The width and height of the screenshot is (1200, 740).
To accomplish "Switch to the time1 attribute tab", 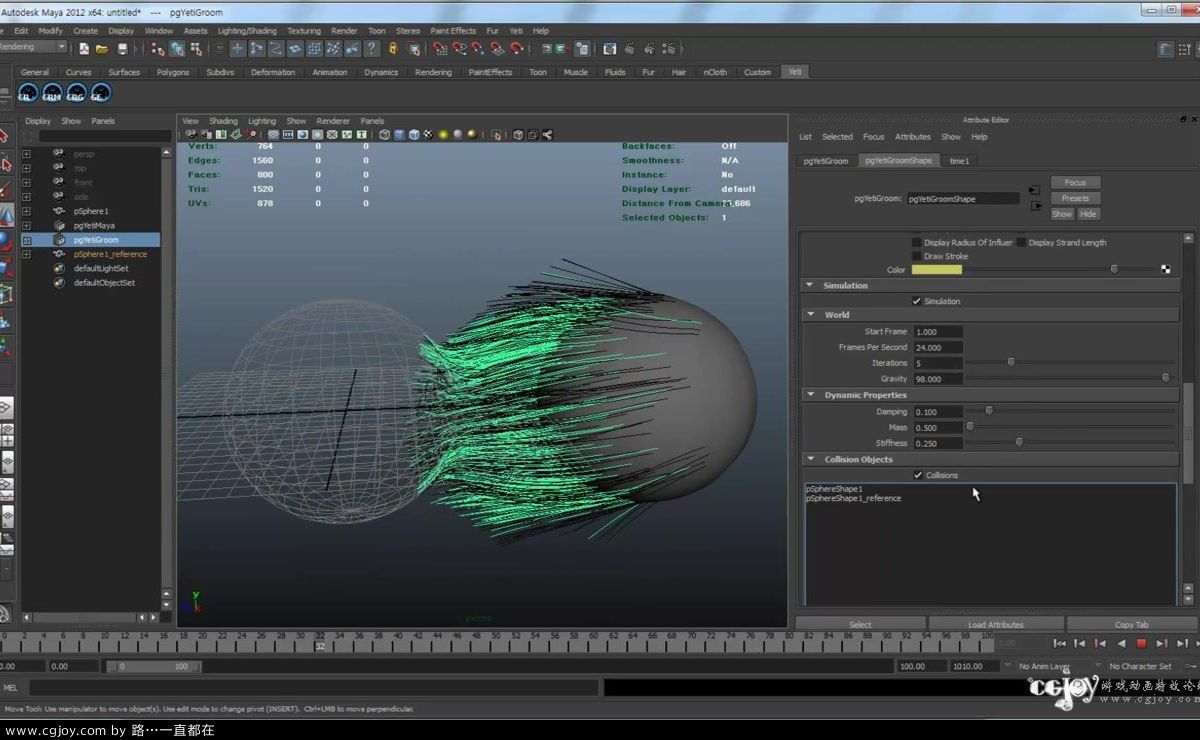I will point(959,161).
